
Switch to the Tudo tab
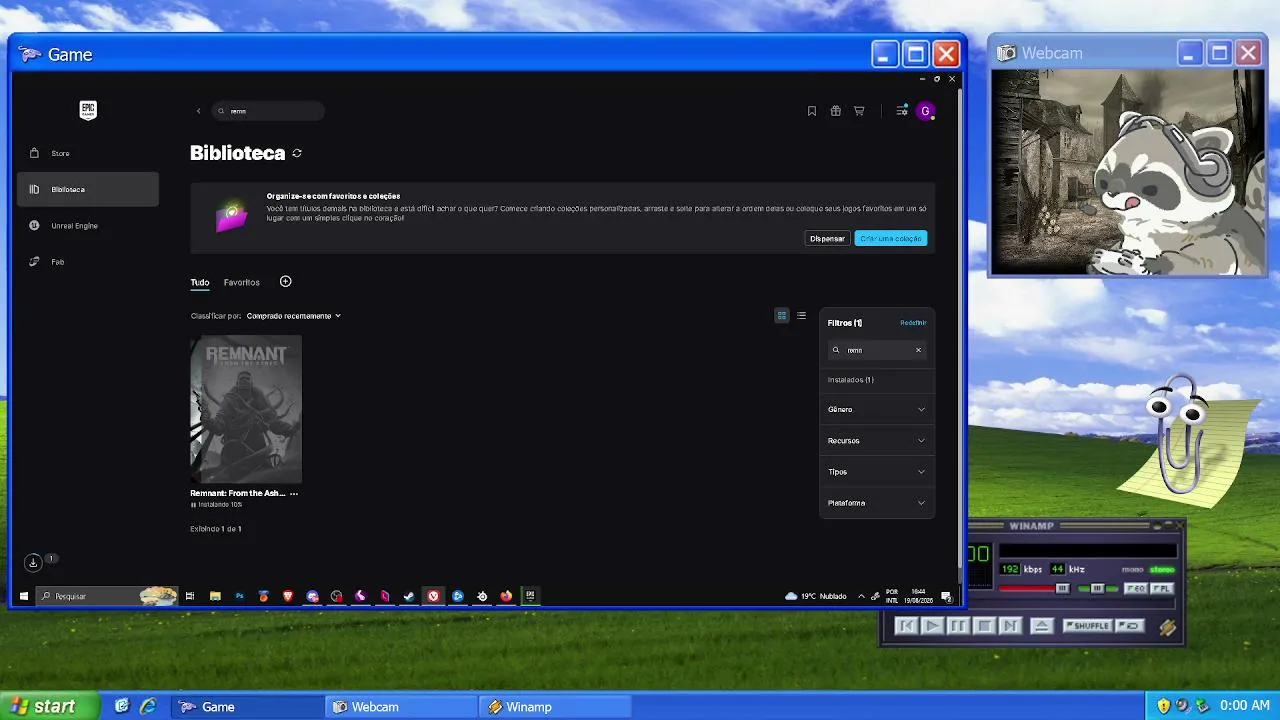[x=200, y=282]
